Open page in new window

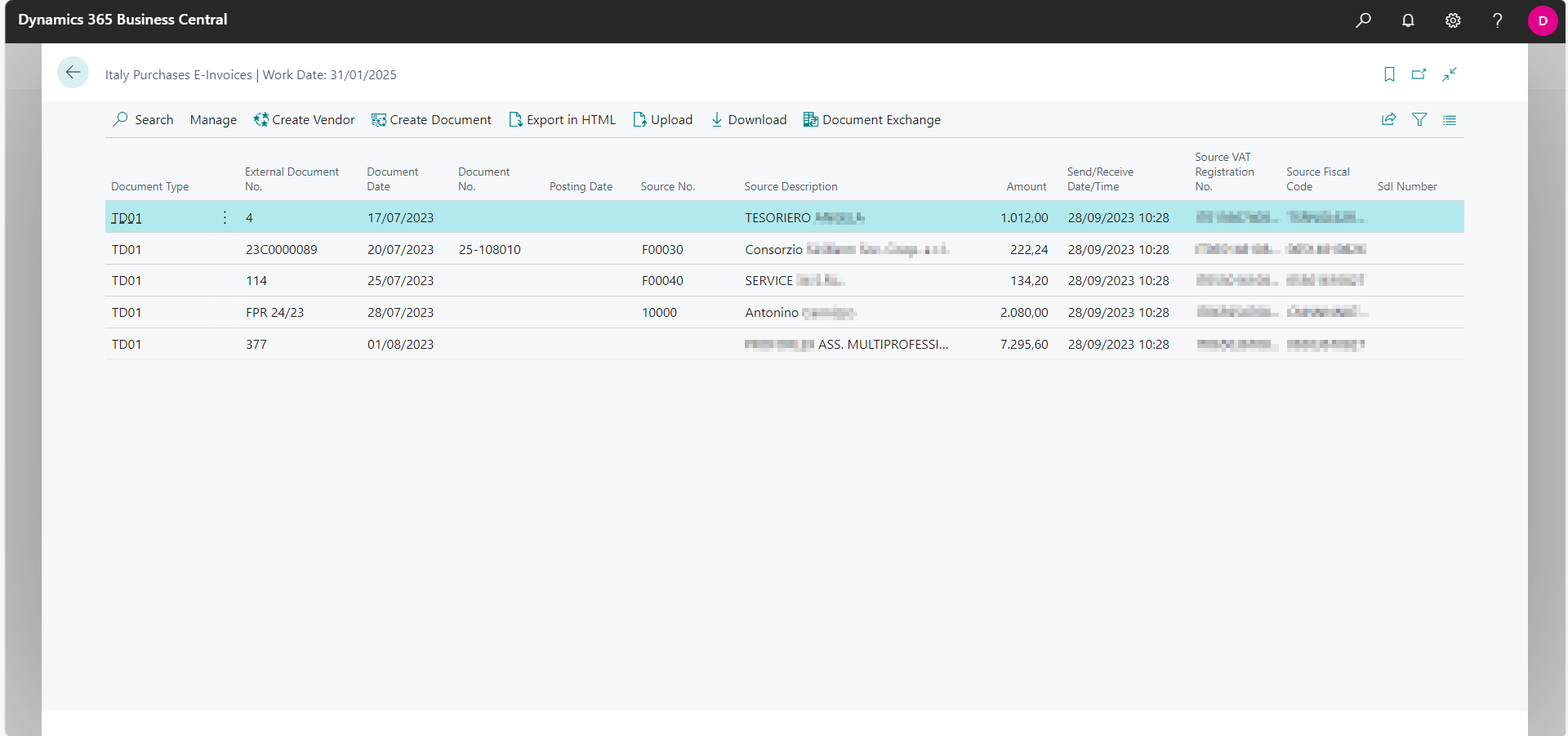pyautogui.click(x=1419, y=74)
